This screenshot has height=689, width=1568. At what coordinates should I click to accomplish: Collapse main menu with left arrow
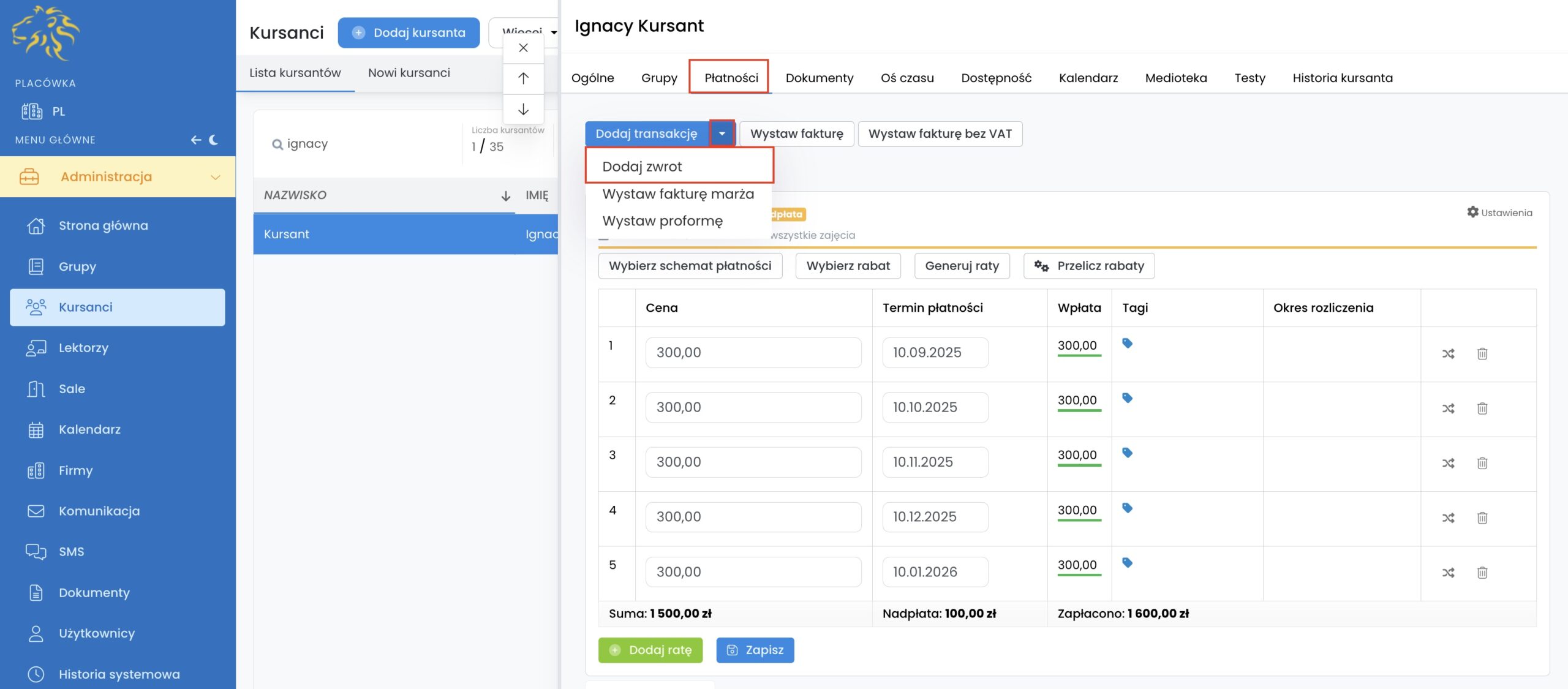(x=195, y=140)
